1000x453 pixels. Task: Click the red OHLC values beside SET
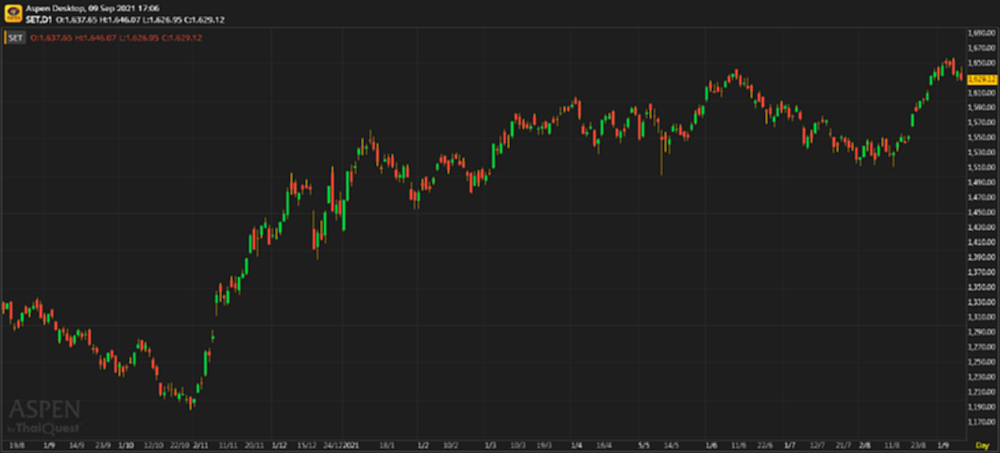coord(116,38)
